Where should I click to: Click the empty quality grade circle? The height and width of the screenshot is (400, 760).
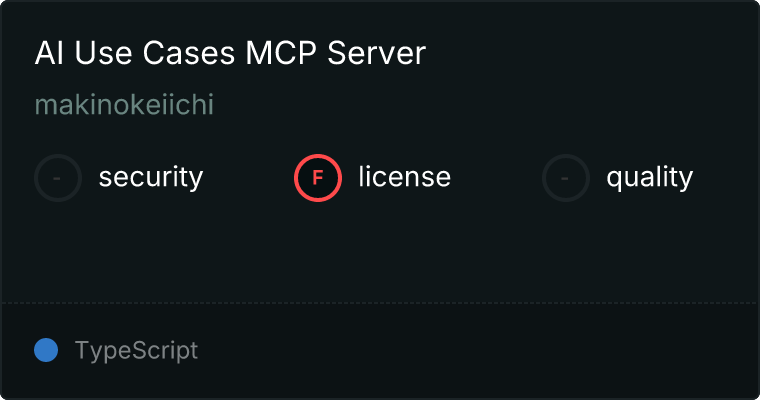point(566,178)
